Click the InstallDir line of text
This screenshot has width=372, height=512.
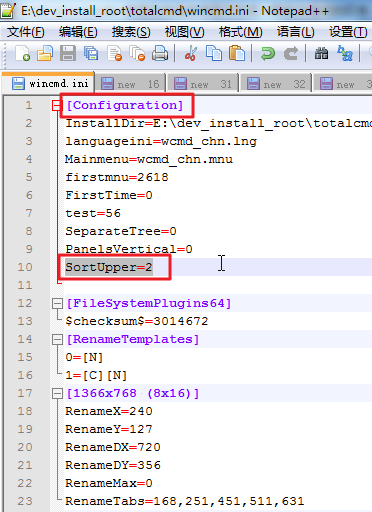click(x=218, y=123)
